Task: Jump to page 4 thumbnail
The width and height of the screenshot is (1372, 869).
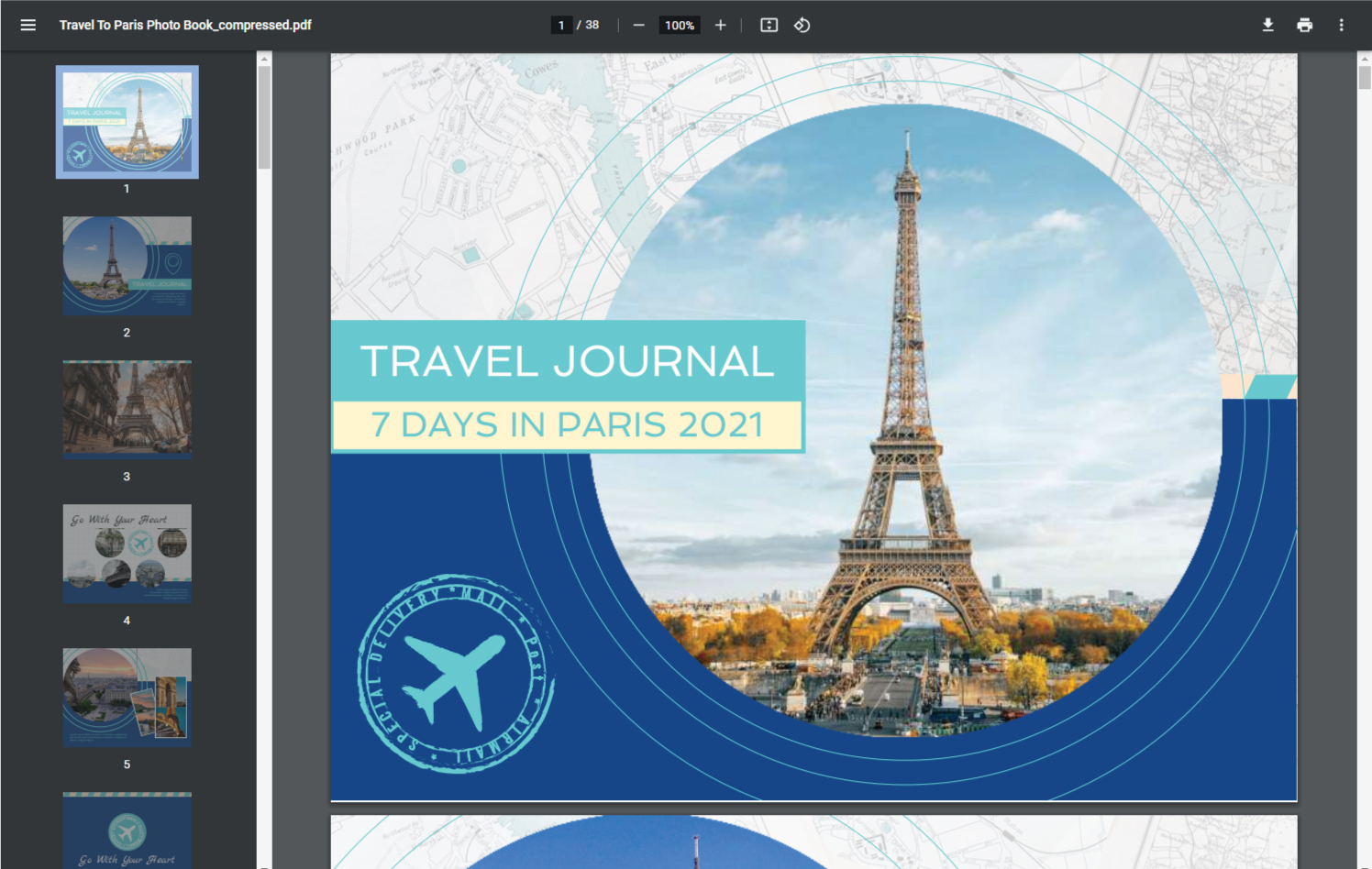Action: [127, 554]
